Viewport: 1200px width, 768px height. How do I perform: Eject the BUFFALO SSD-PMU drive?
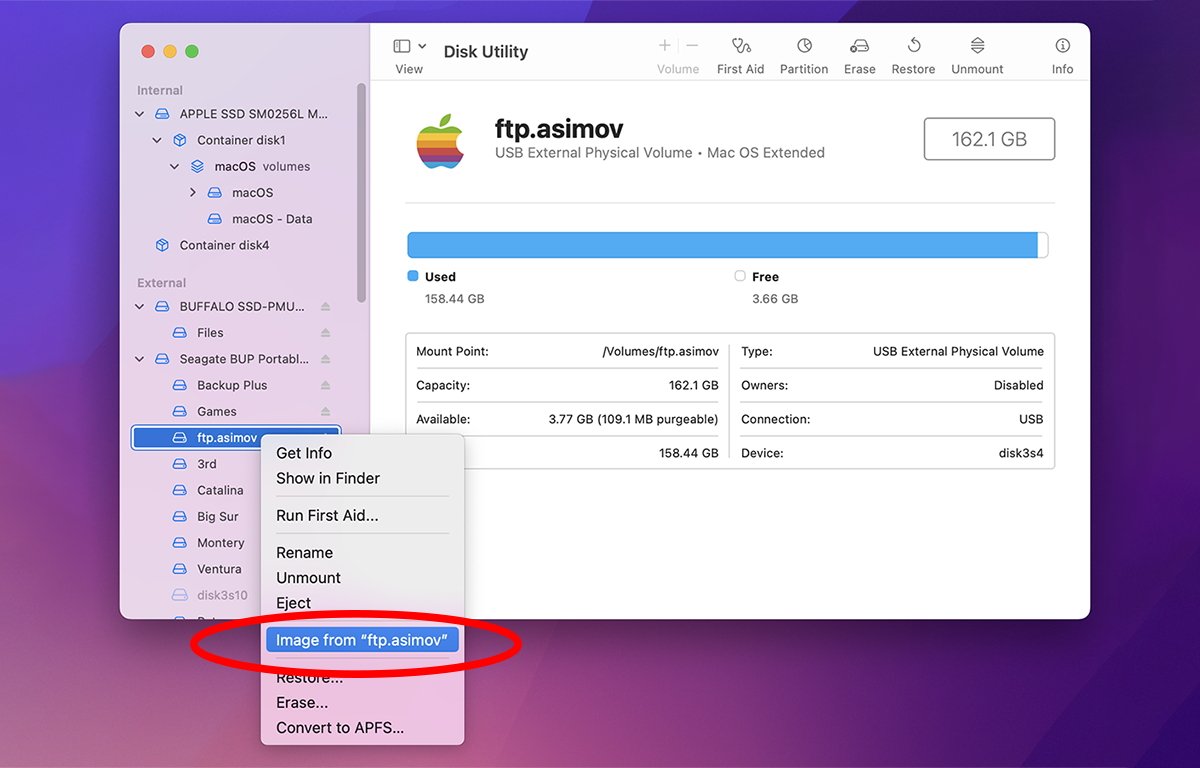click(x=325, y=307)
